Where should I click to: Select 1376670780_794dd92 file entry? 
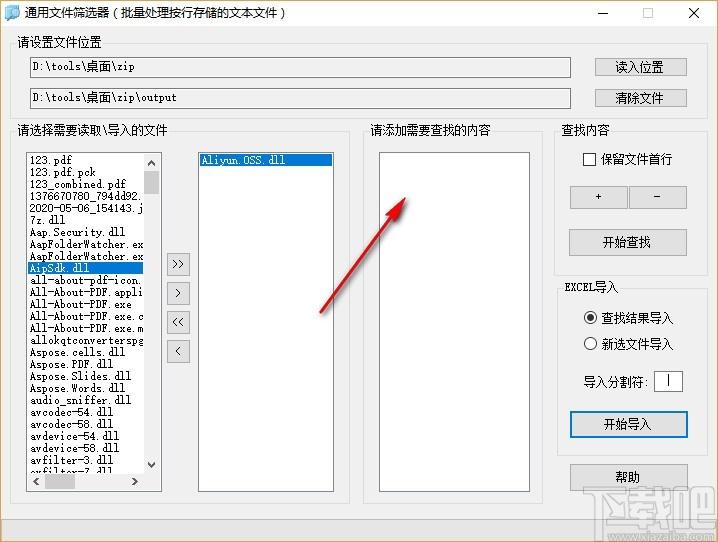86,196
